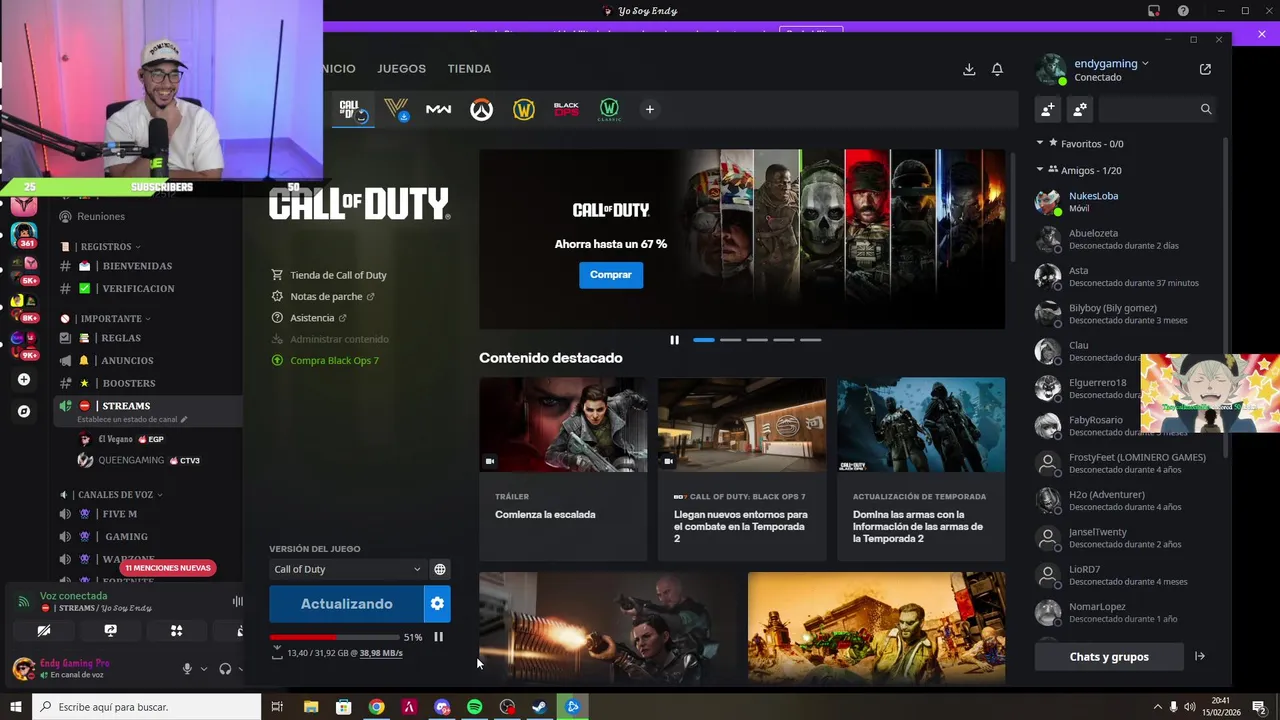Open the Call of Duty Vanguard game icon
The image size is (1280, 720).
click(396, 109)
